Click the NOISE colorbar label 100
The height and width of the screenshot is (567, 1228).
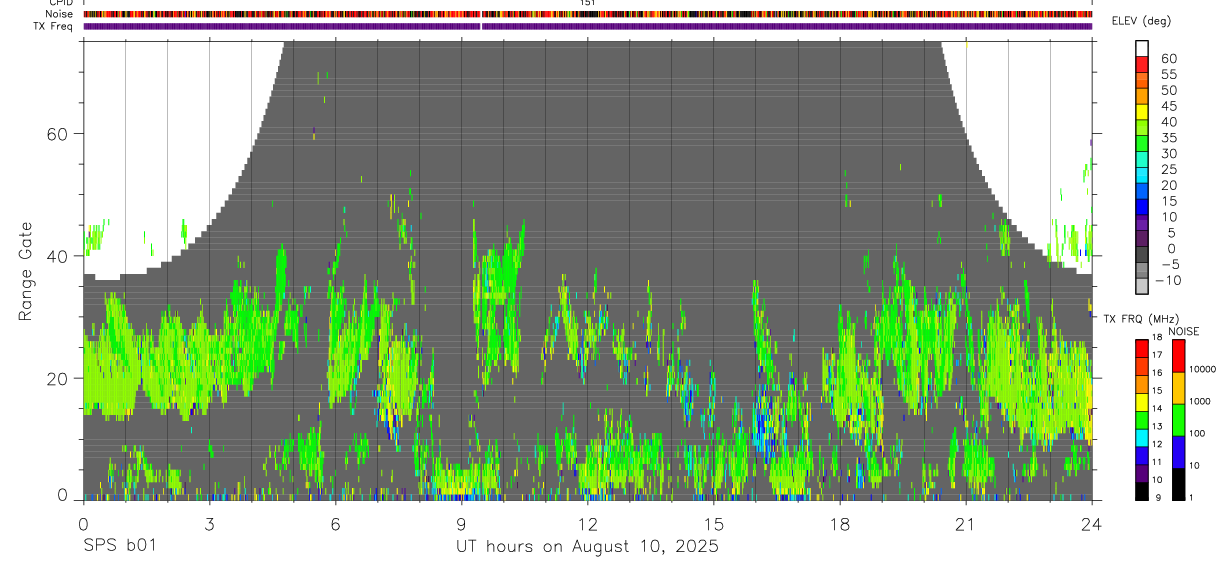(1199, 433)
